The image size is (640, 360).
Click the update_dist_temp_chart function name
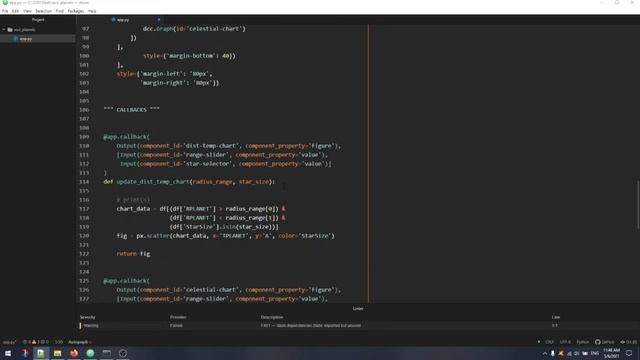point(153,182)
